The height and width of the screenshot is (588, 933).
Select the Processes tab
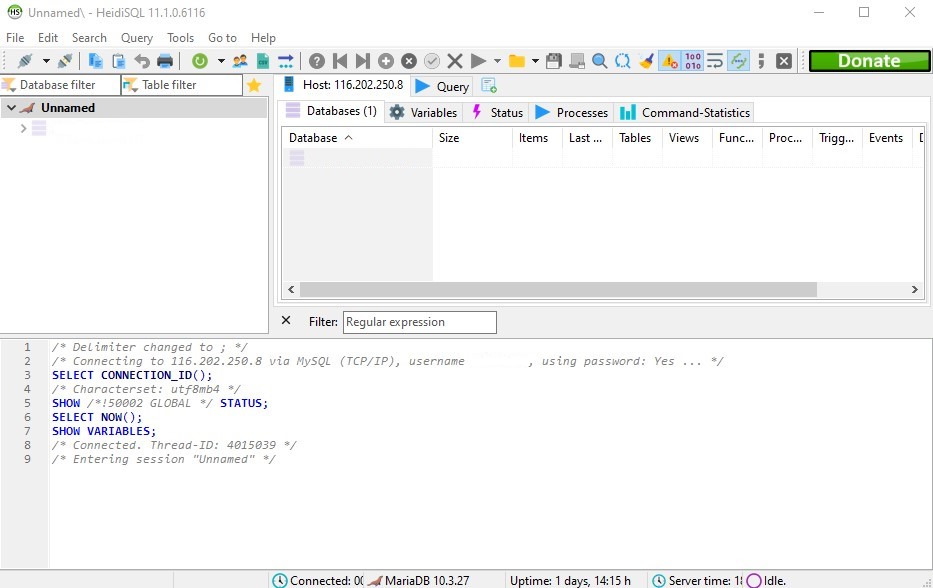coord(571,112)
